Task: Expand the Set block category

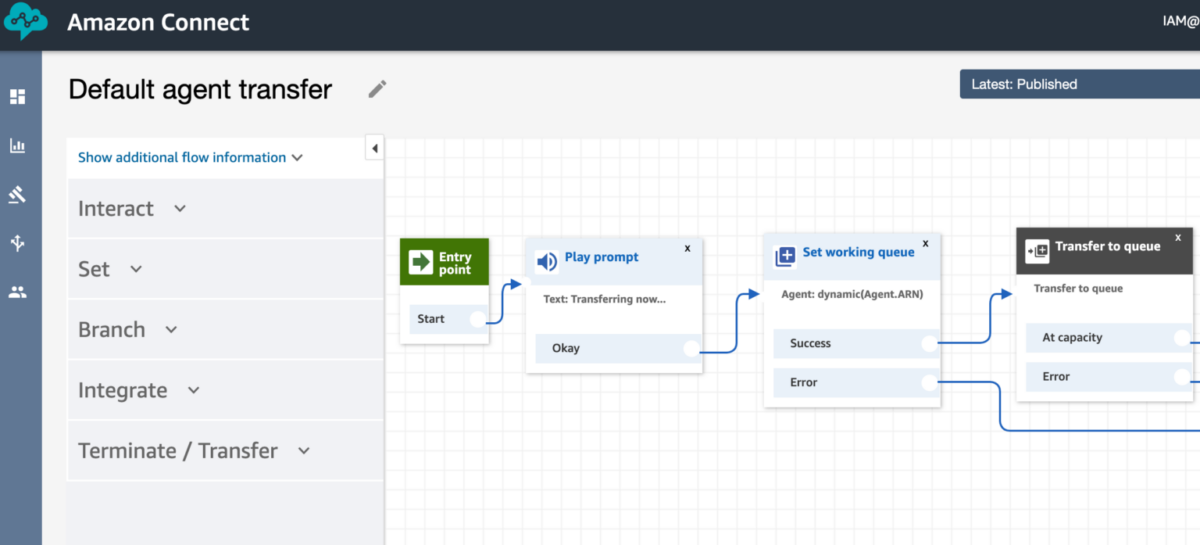Action: point(110,269)
